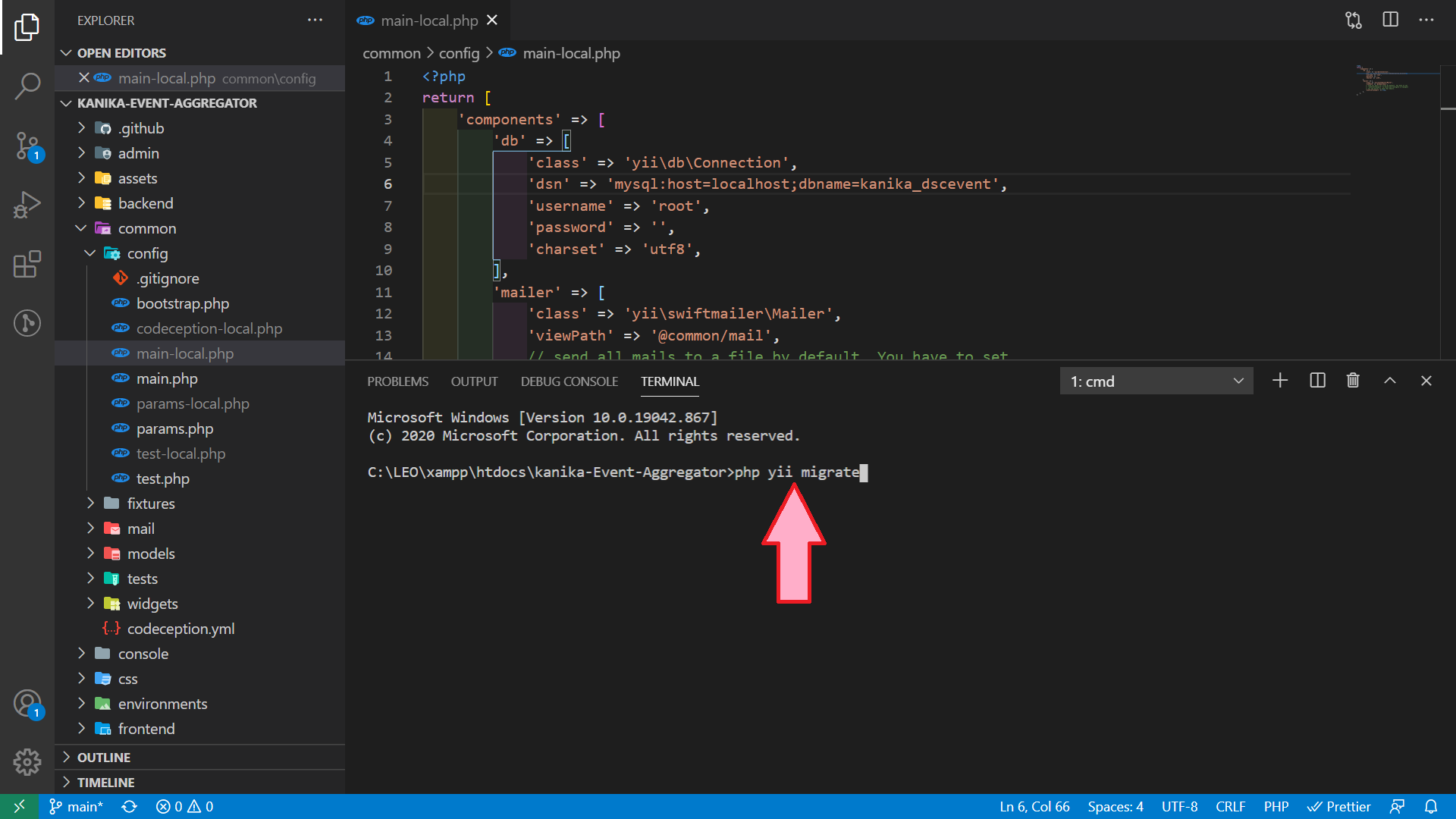The image size is (1456, 819).
Task: Open Explorer more actions ellipsis
Action: [x=315, y=20]
